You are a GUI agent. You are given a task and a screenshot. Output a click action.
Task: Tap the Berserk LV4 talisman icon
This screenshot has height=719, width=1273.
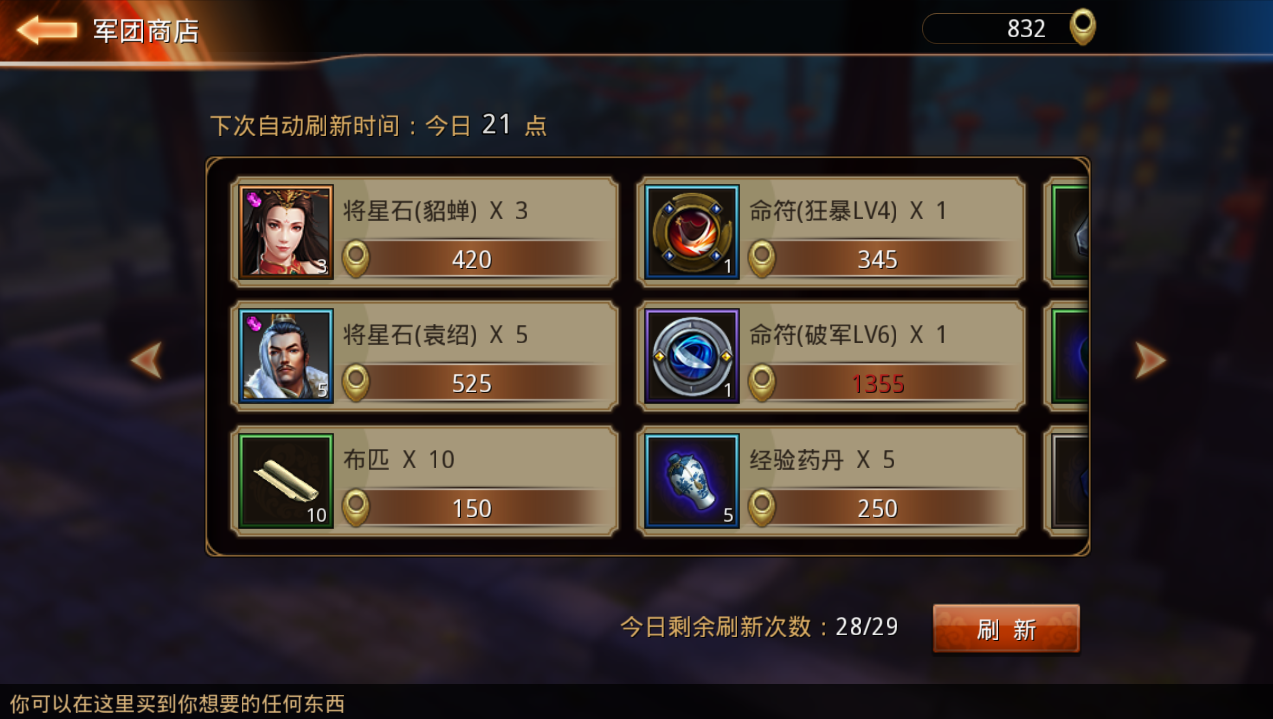click(692, 232)
